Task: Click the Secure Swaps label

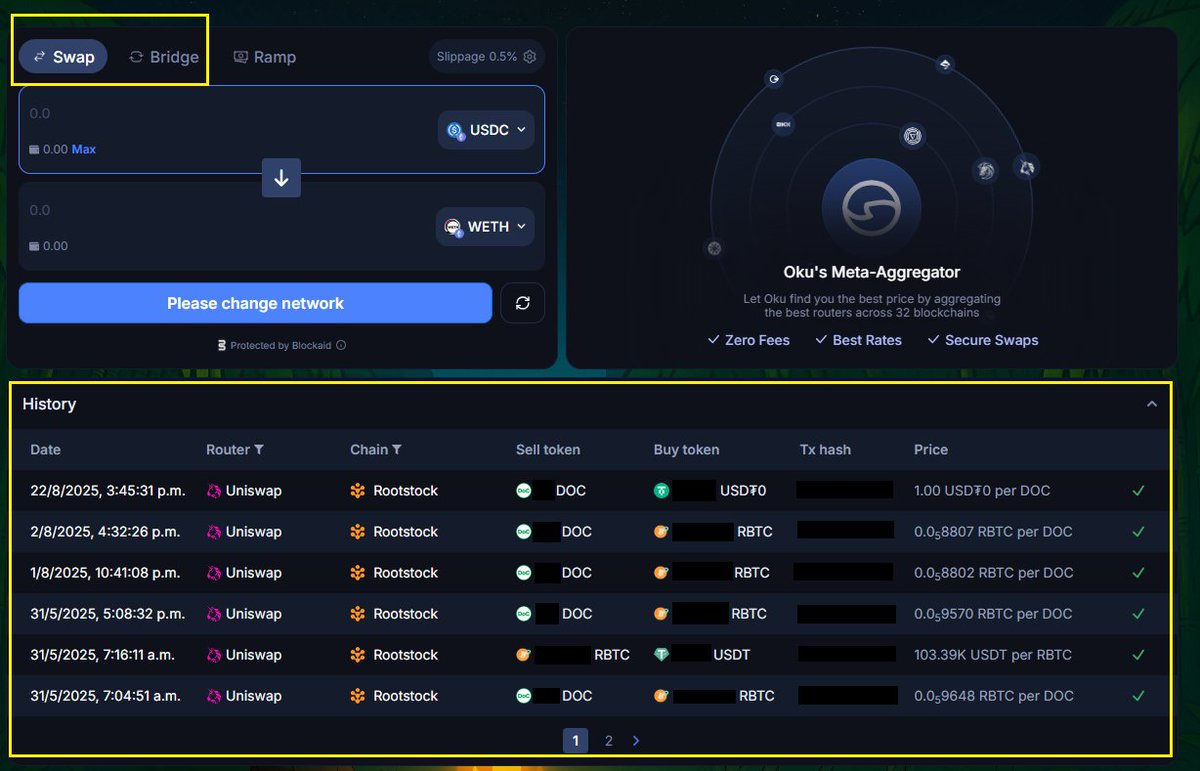Action: point(982,340)
